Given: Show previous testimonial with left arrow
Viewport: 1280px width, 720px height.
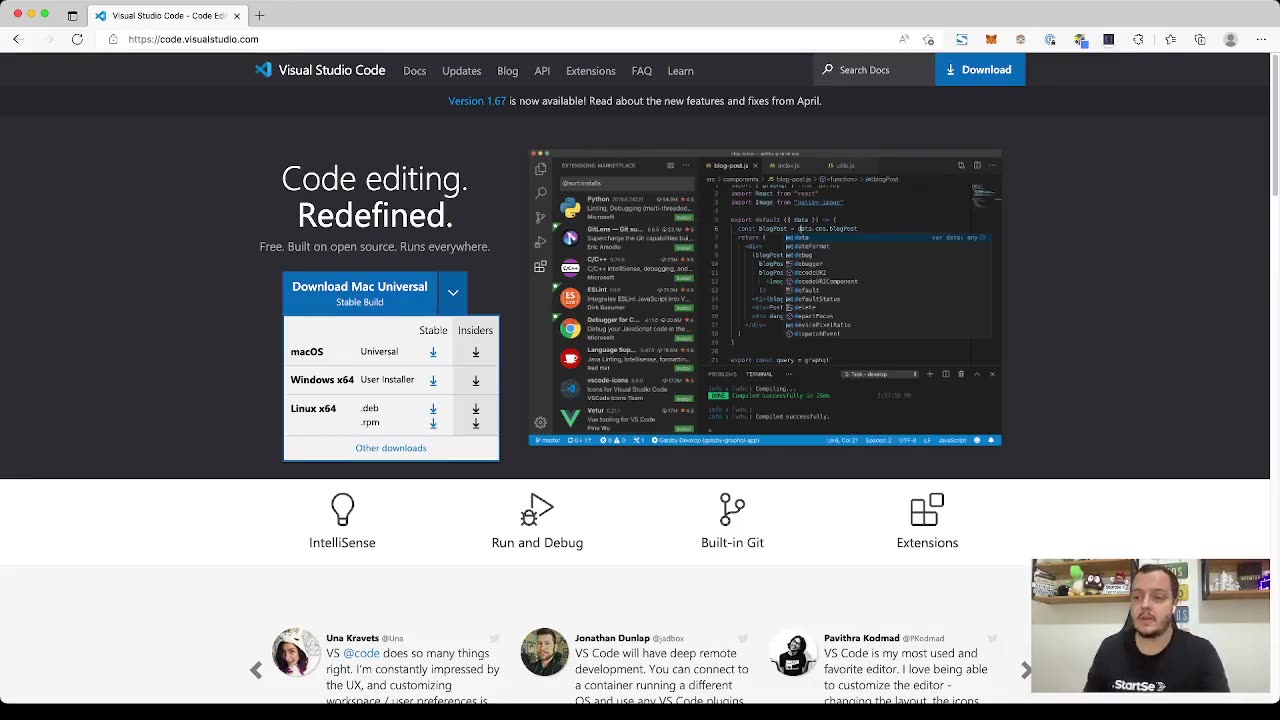Looking at the screenshot, I should (x=256, y=671).
